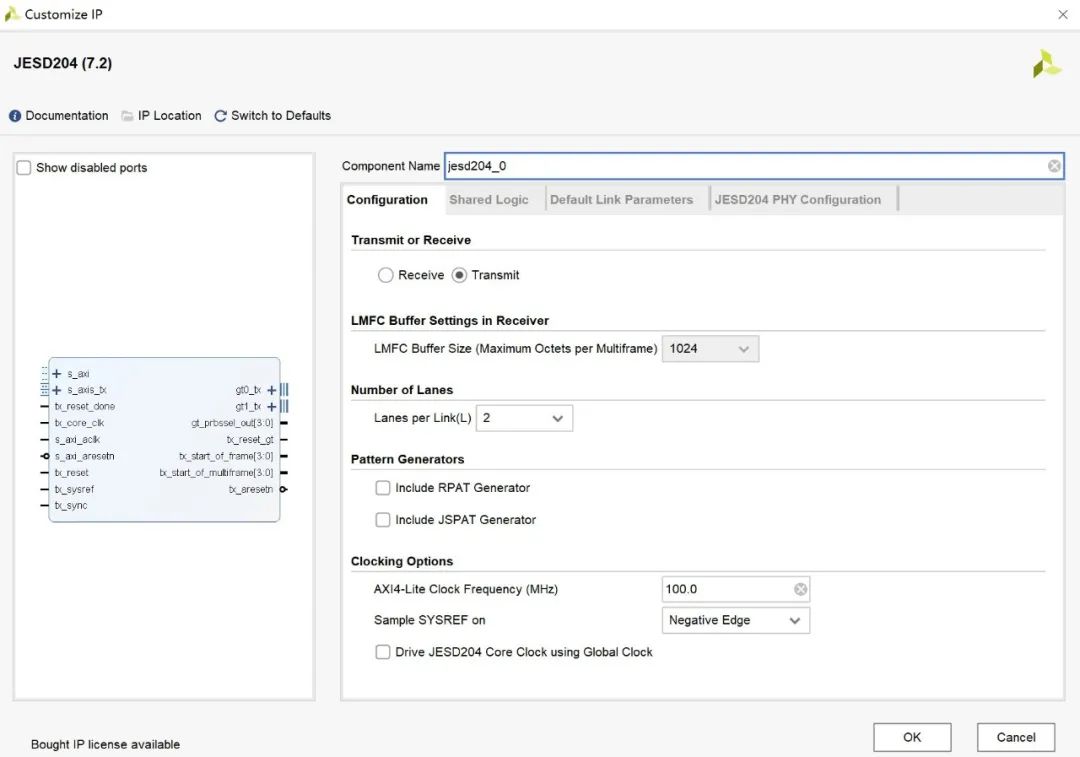Open the Sample SYSREF on dropdown
The height and width of the screenshot is (757, 1080).
coord(736,621)
